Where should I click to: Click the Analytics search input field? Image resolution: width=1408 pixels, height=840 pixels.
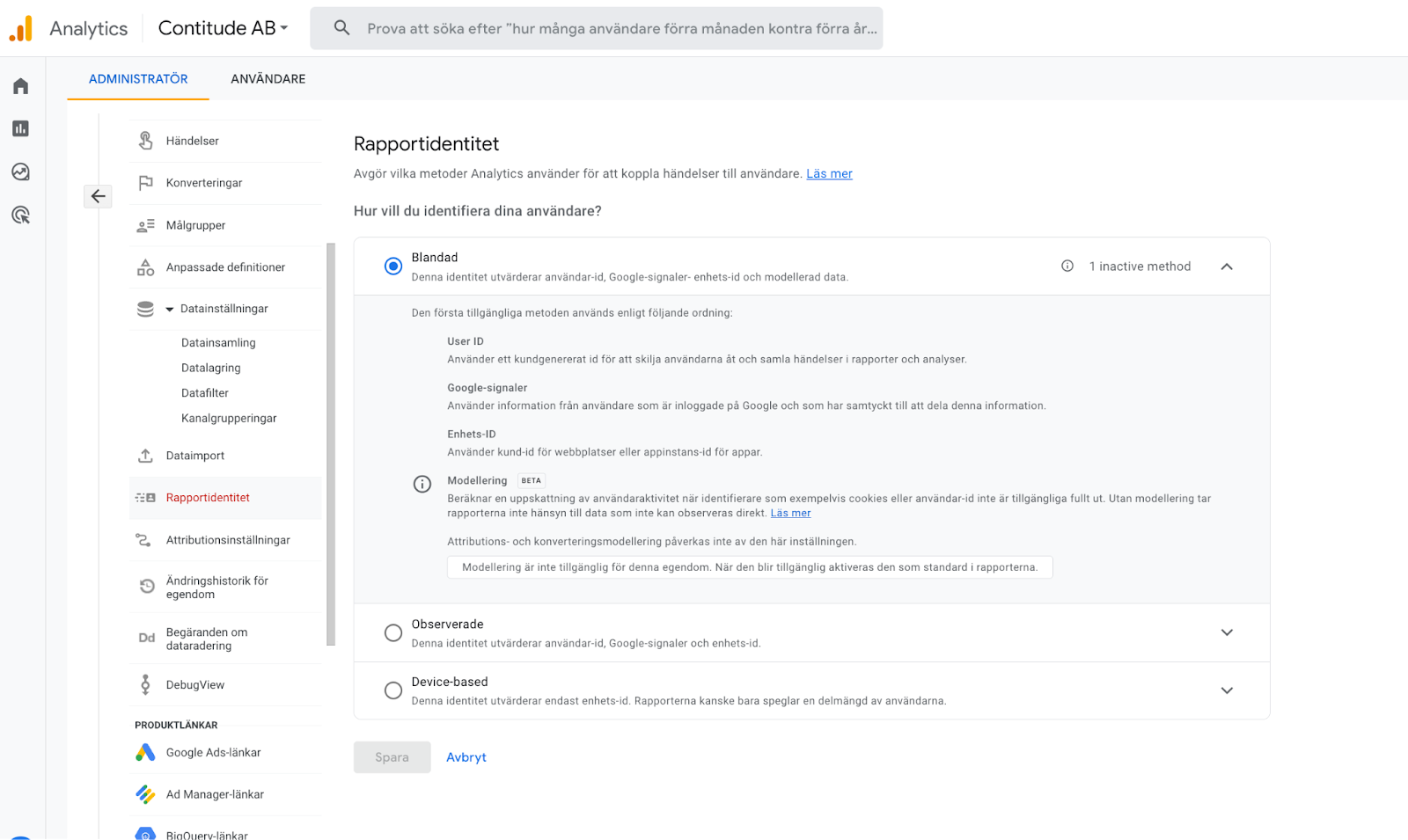tap(597, 28)
